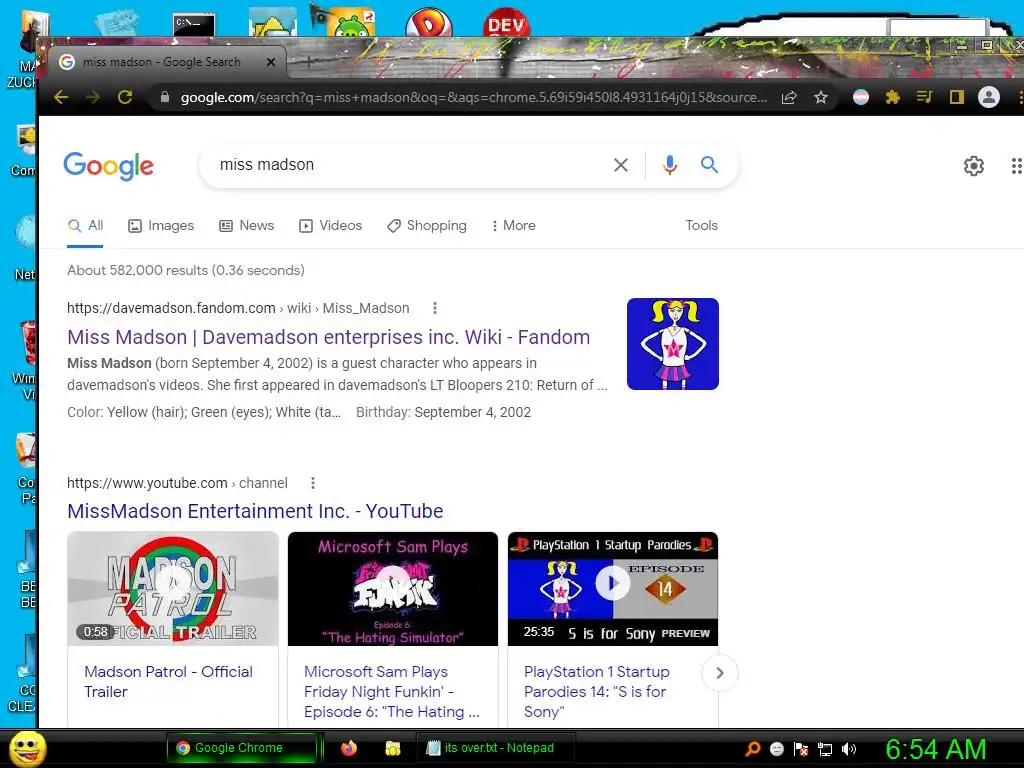Click the white round face tray icon
This screenshot has width=1024, height=768.
click(776, 749)
